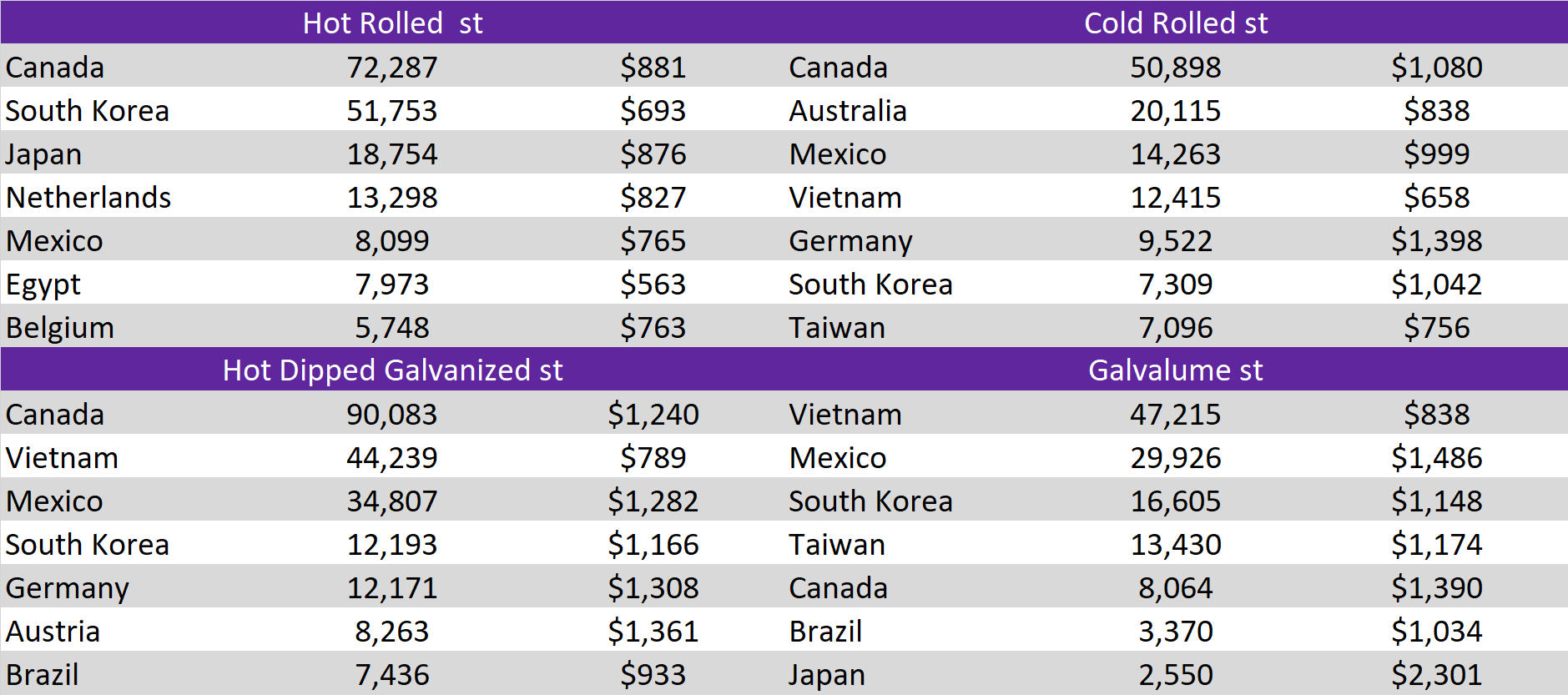Click the 3,370 Brazil volume cell
Screen dimensions: 1568x695
tap(1175, 632)
